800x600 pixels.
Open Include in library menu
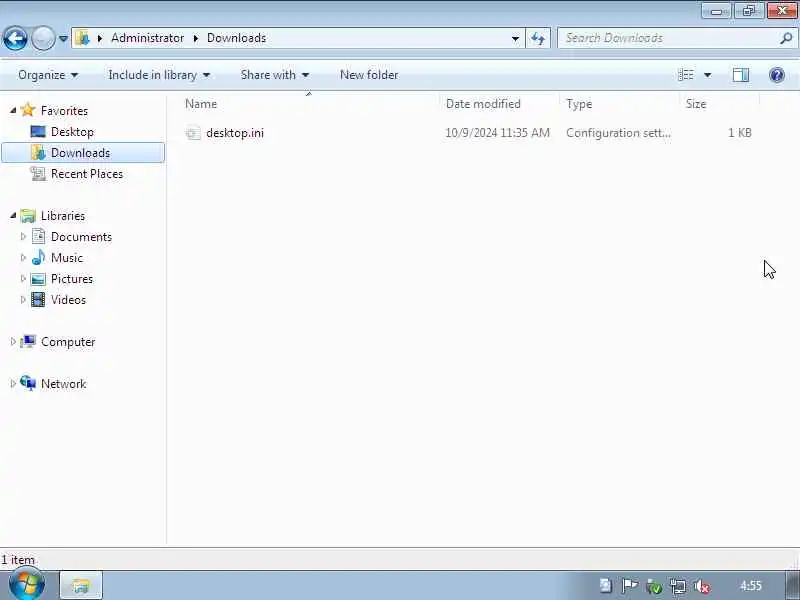pyautogui.click(x=159, y=75)
